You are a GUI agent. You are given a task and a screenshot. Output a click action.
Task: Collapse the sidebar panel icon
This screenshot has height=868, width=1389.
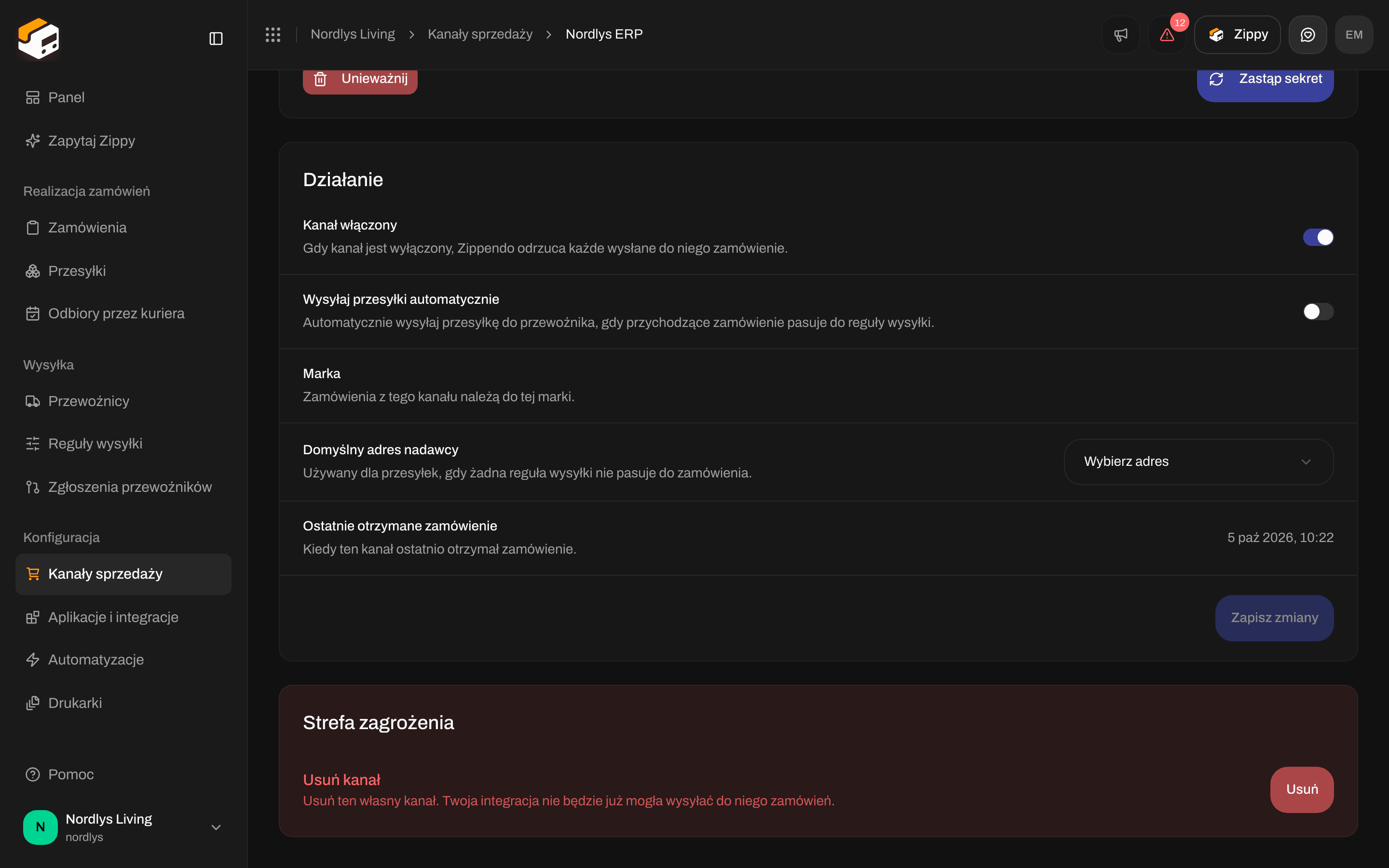(x=216, y=39)
